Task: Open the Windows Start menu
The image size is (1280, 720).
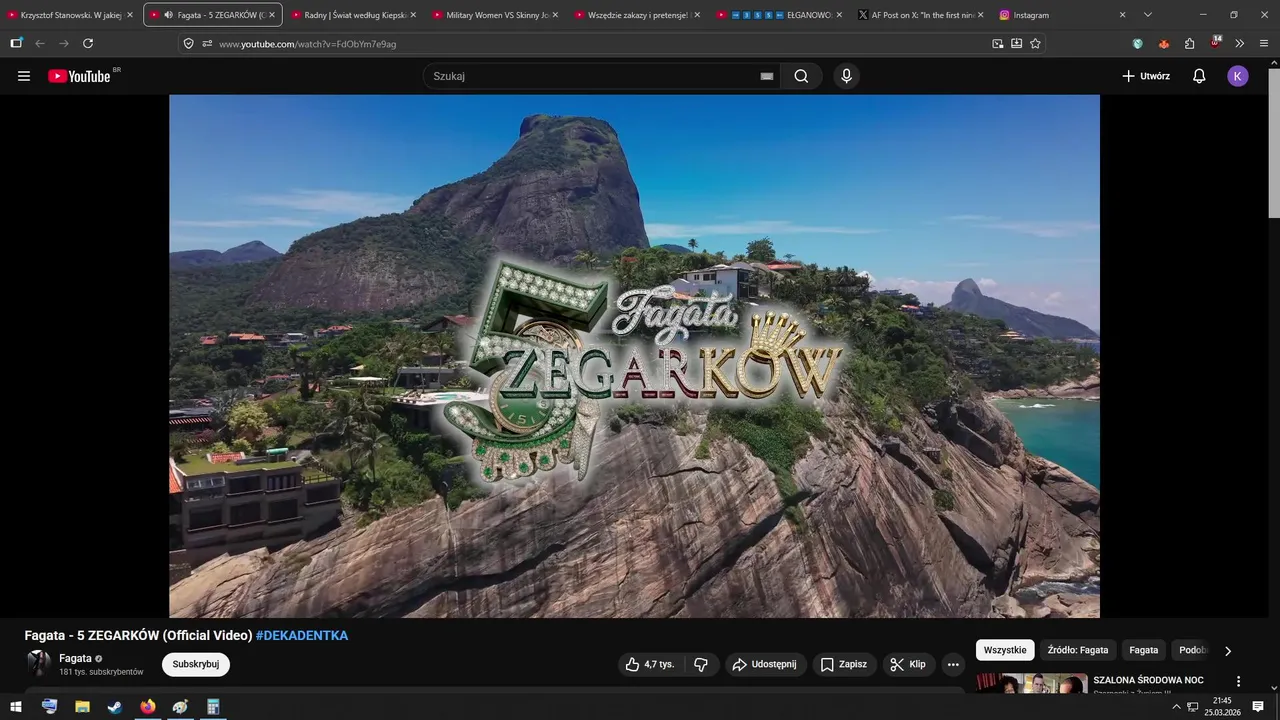Action: 16,707
